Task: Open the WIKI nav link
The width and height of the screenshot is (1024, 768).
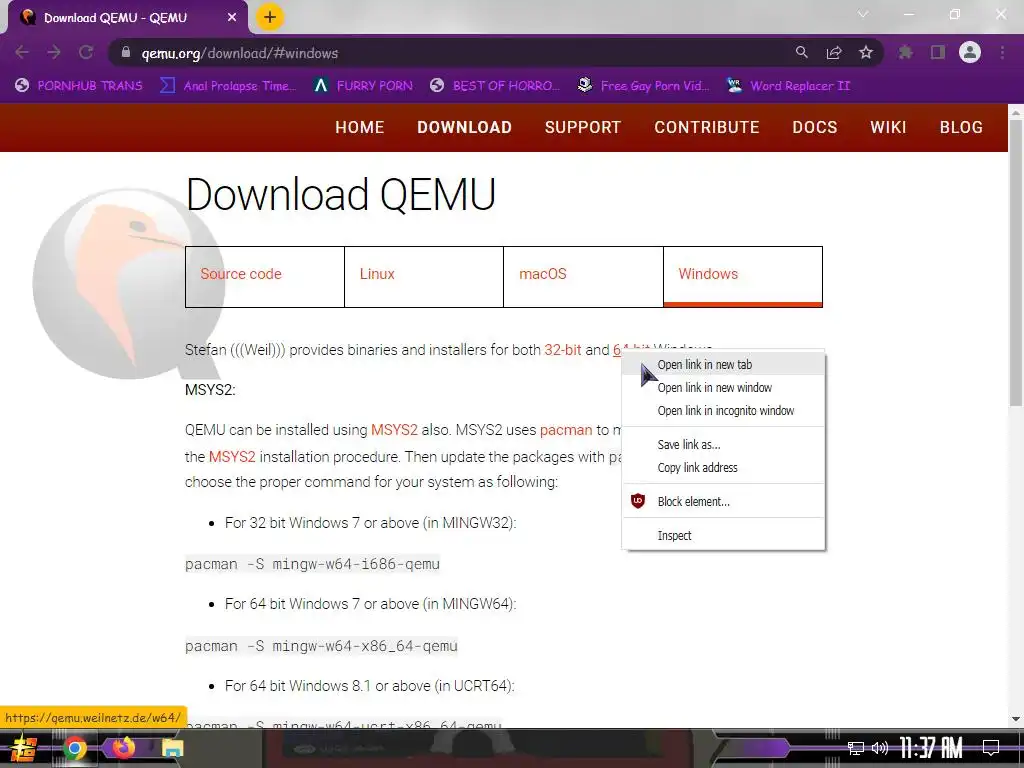Action: point(888,127)
